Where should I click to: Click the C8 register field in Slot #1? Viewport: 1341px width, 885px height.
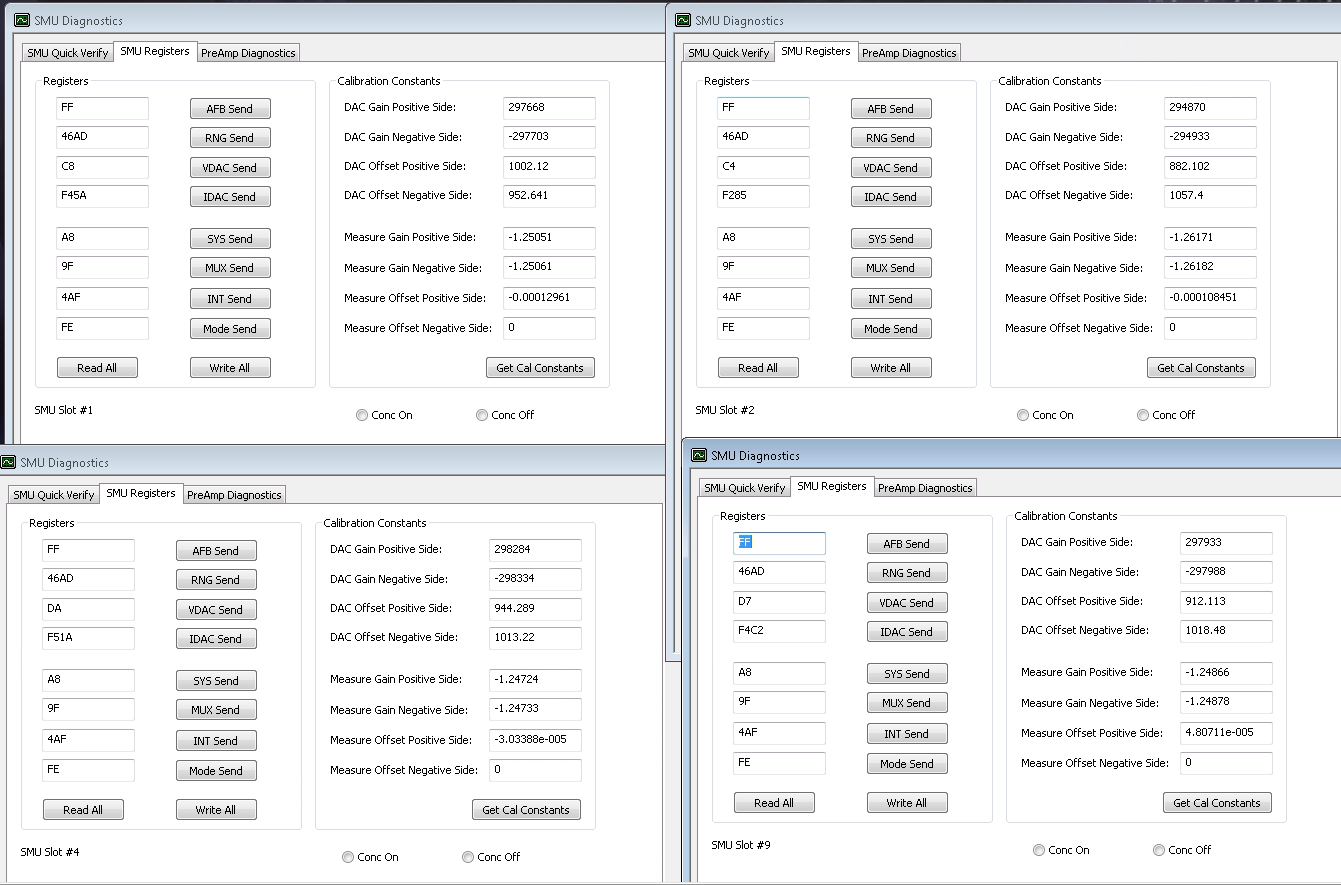click(x=103, y=167)
